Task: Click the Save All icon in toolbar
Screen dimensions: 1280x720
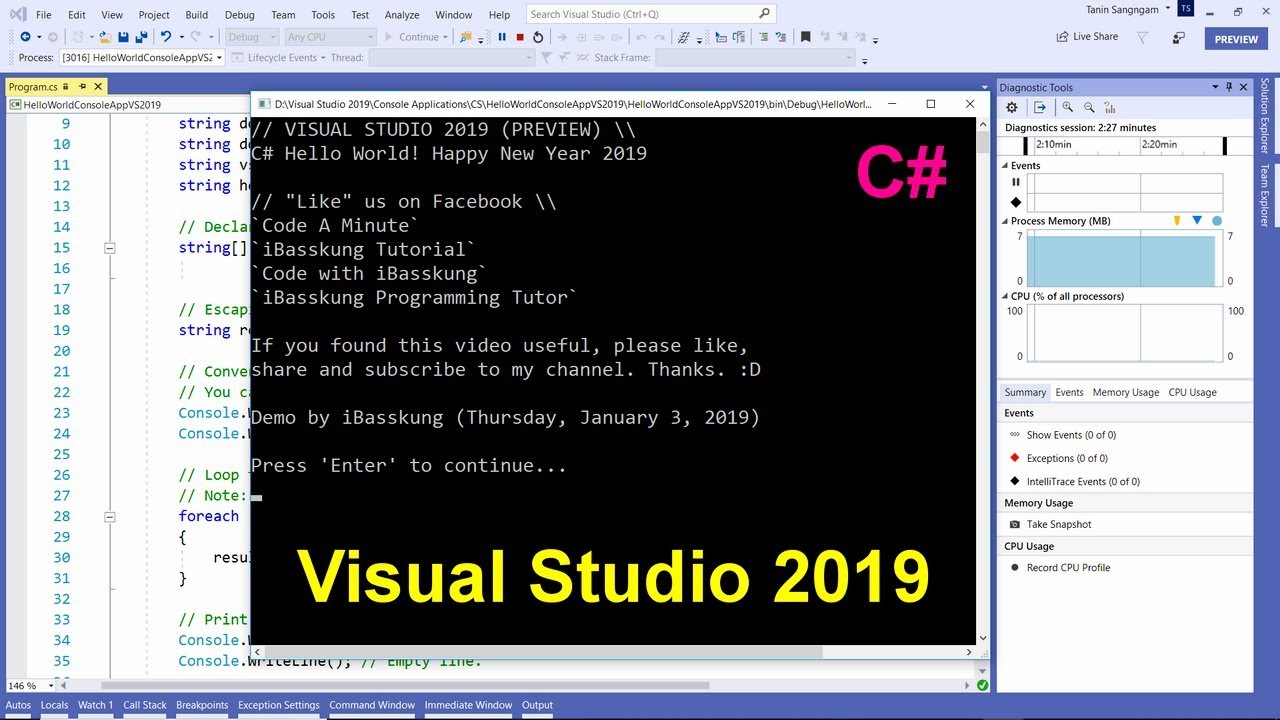Action: tap(140, 37)
